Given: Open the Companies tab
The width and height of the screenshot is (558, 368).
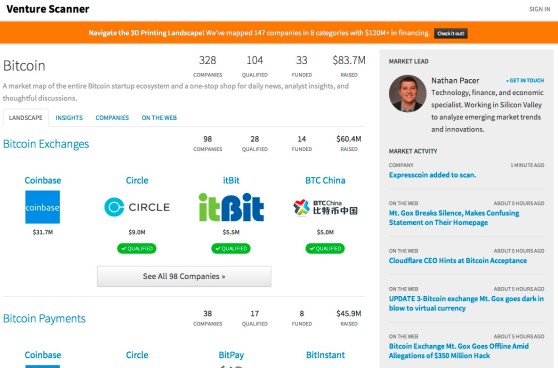Looking at the screenshot, I should [x=112, y=118].
